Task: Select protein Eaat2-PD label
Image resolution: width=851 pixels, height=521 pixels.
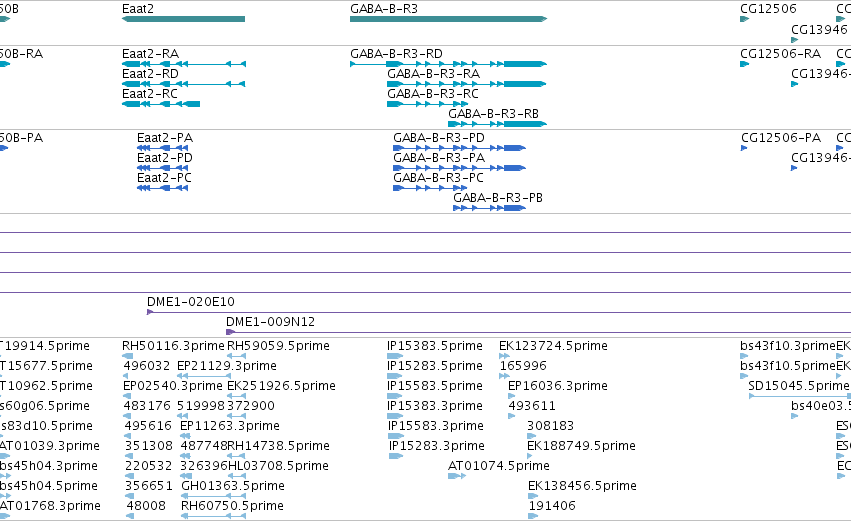Action: [x=165, y=158]
